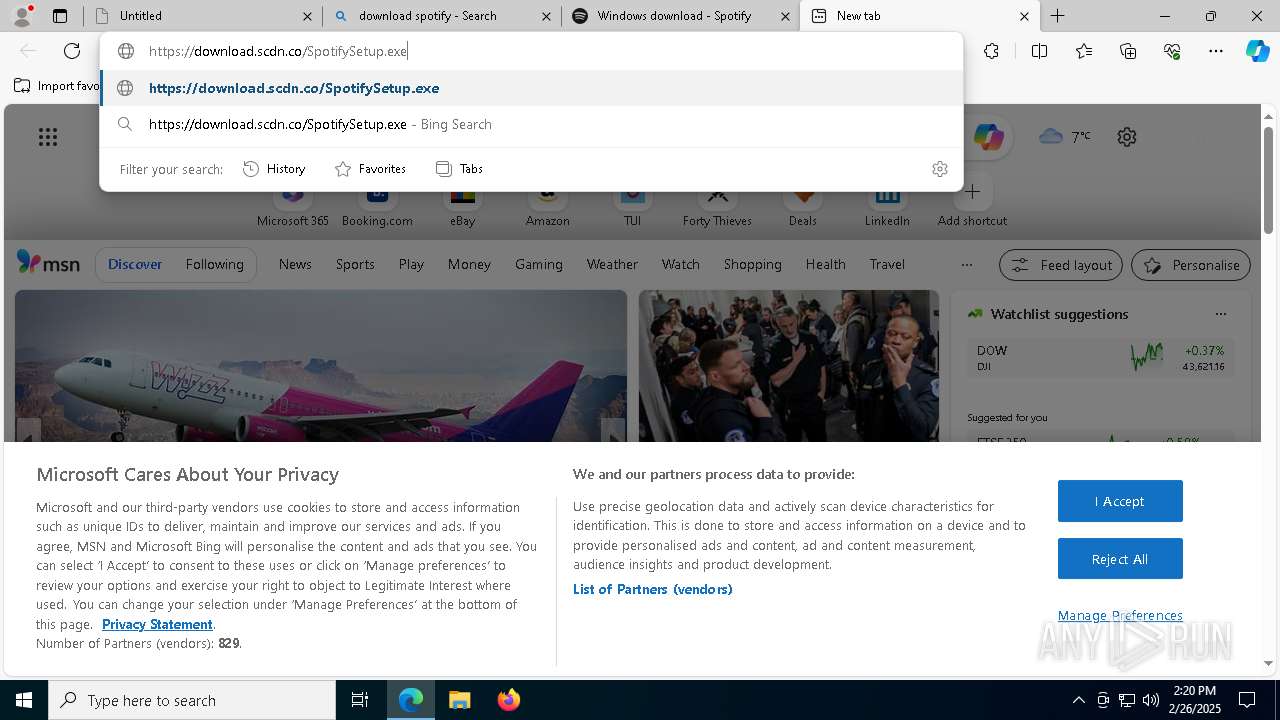Open File Explorer taskbar icon
The height and width of the screenshot is (720, 1280).
pos(459,700)
